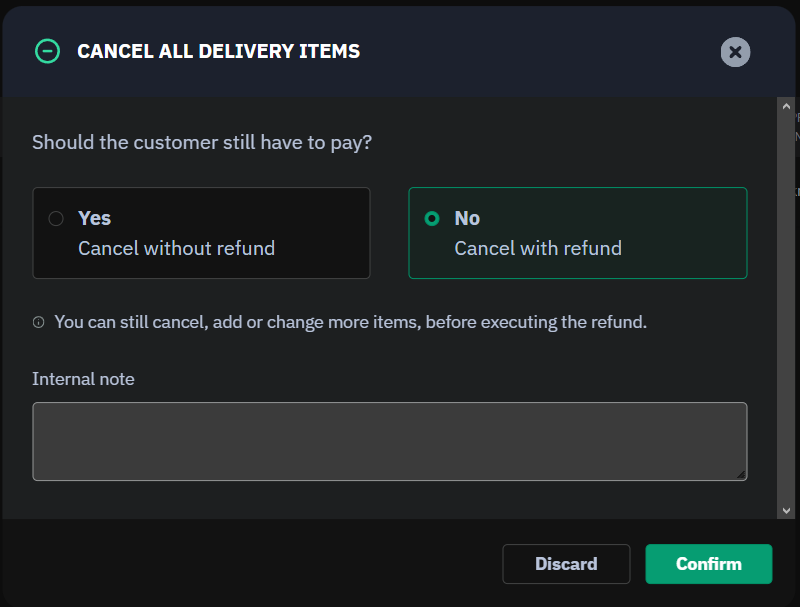Click the 'Internal note' field label
800x607 pixels.
[83, 379]
